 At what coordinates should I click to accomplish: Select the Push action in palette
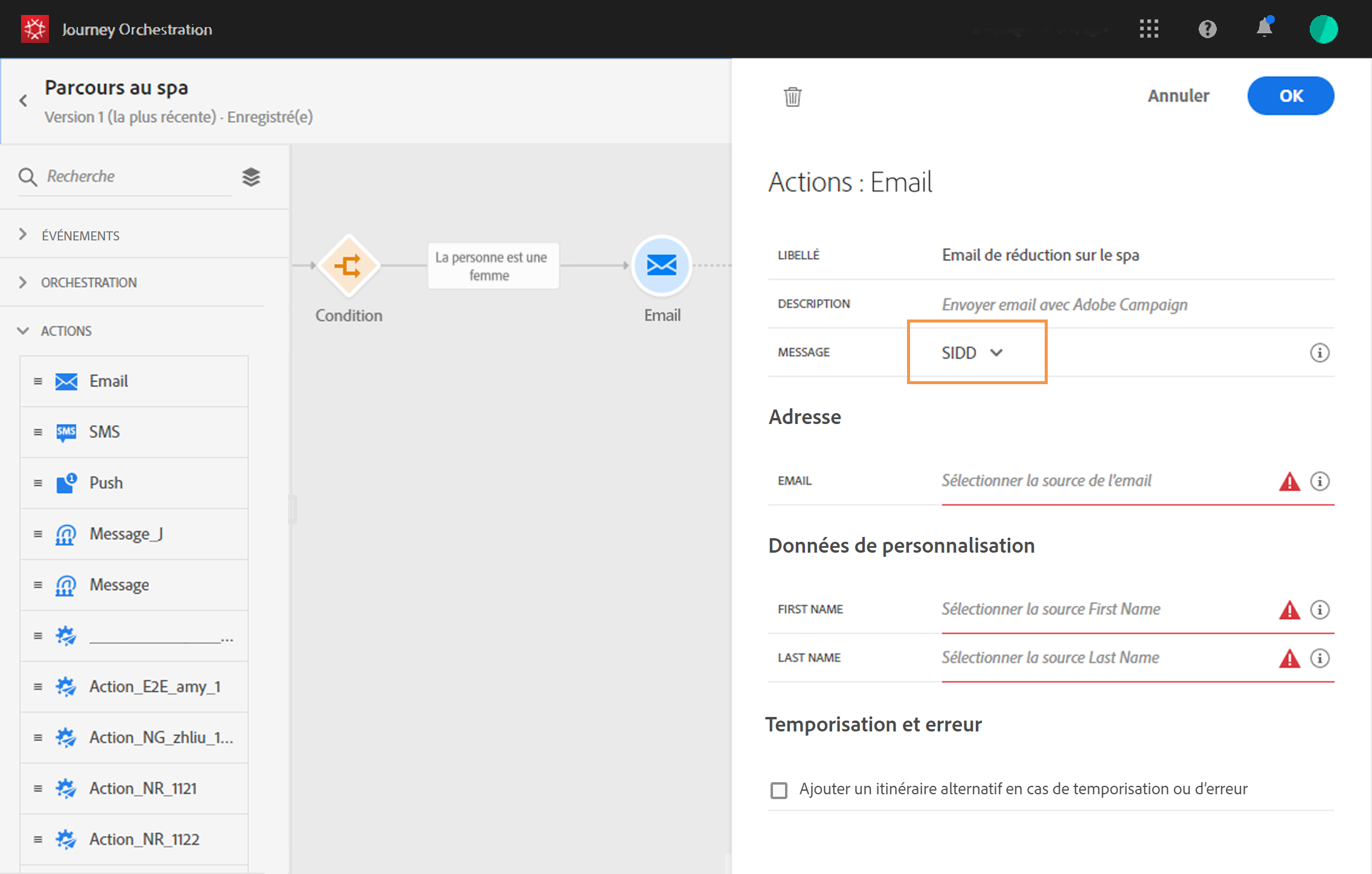[x=106, y=483]
